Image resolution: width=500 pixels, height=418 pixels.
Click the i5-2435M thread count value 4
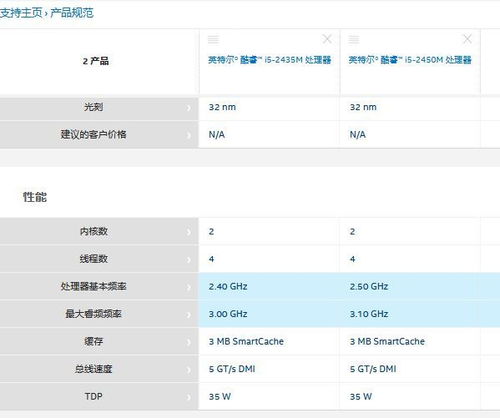(x=211, y=259)
